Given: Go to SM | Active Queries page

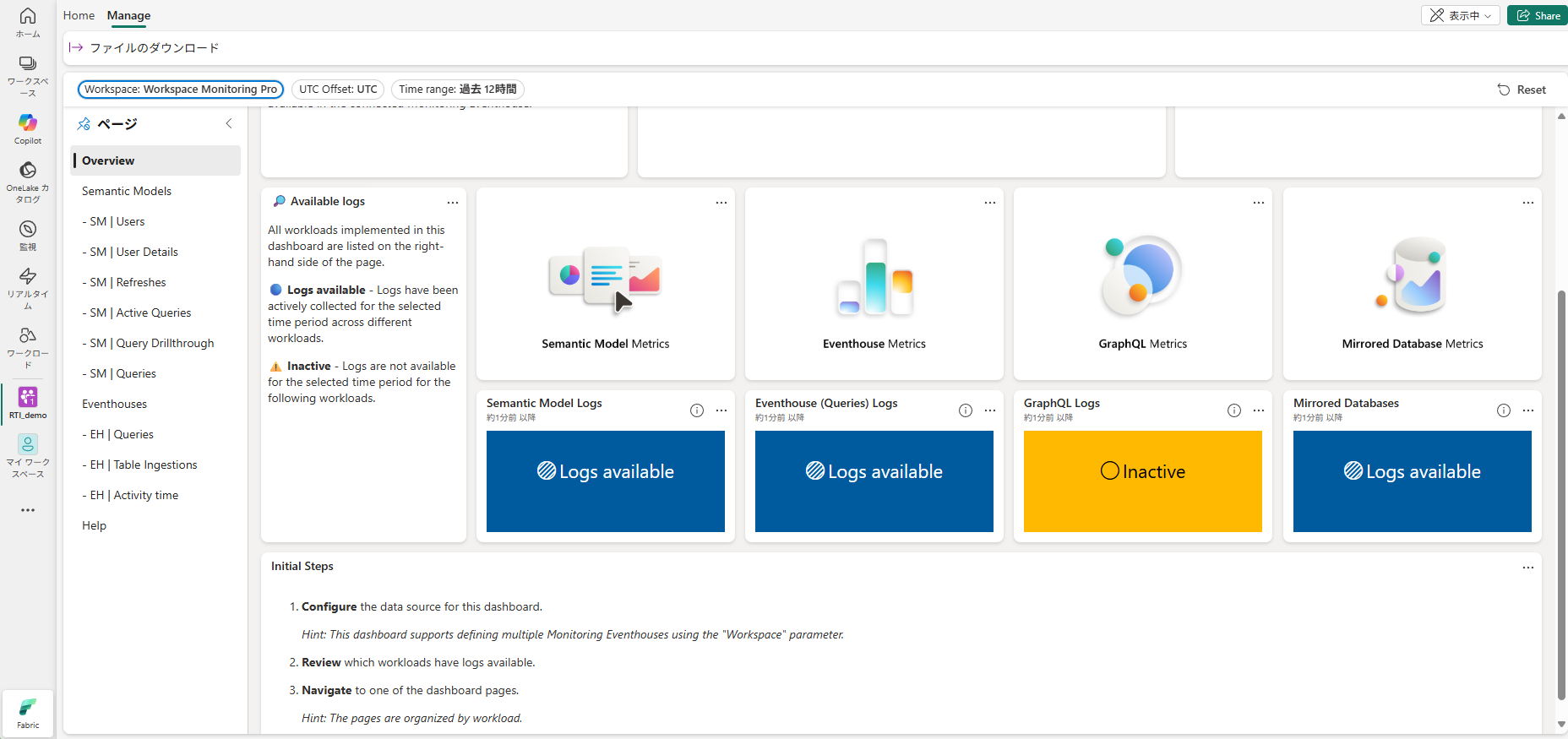Looking at the screenshot, I should point(155,312).
